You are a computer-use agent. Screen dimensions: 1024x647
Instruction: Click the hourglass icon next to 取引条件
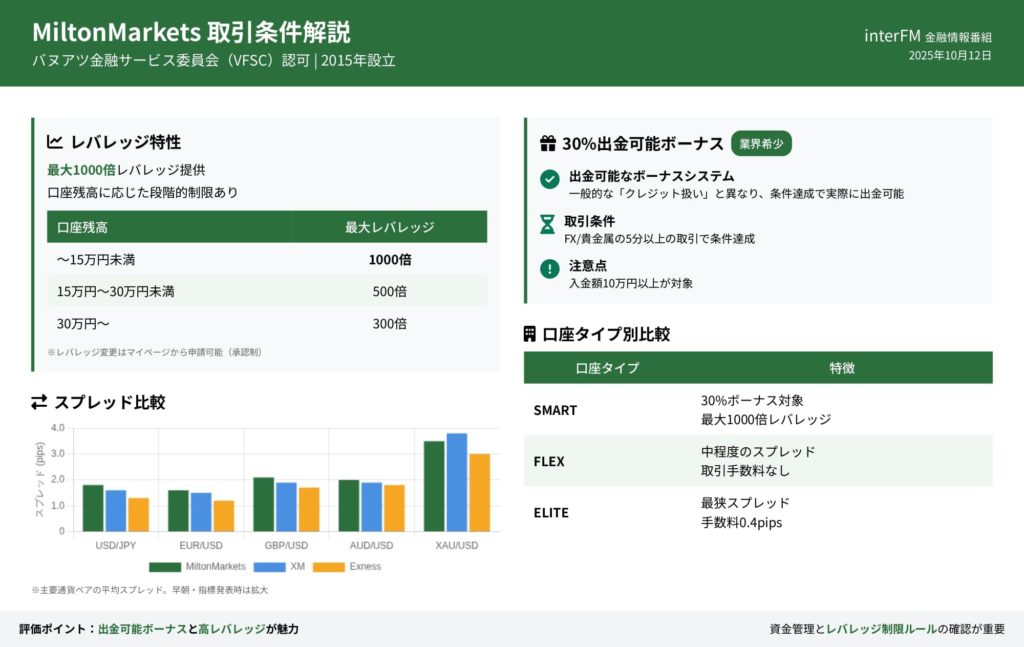tap(548, 224)
